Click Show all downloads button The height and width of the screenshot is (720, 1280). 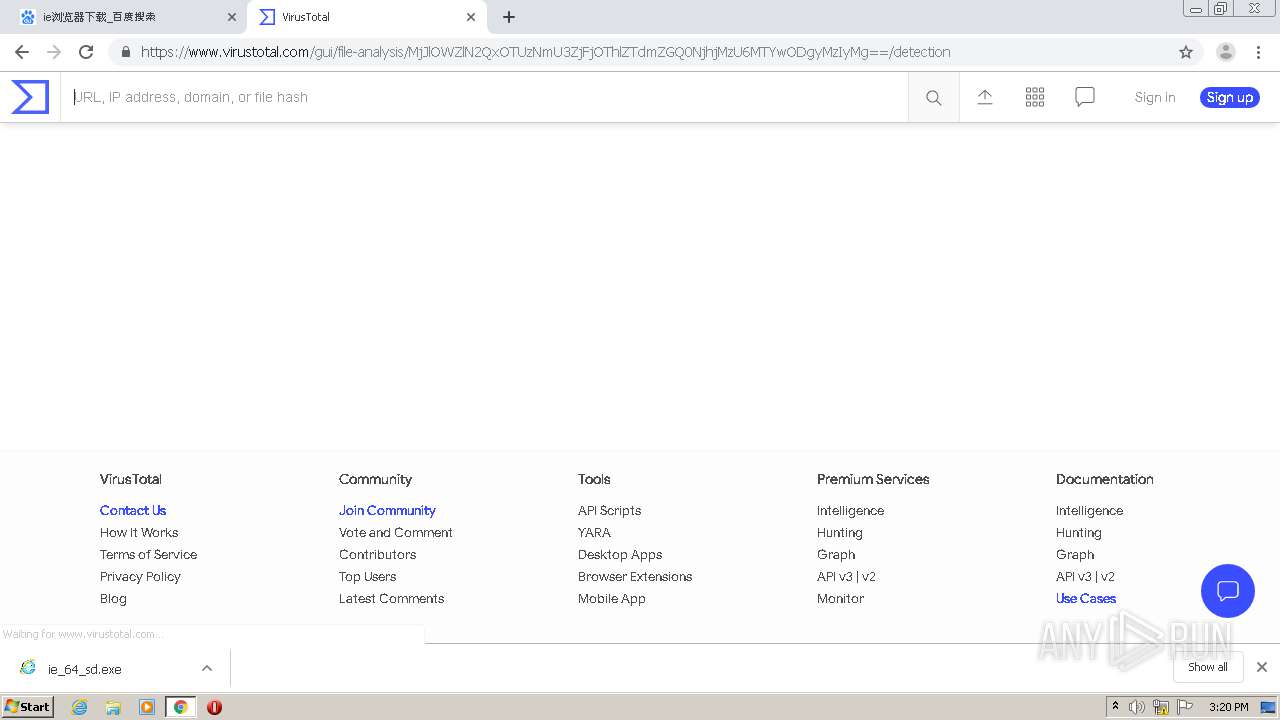coord(1208,667)
